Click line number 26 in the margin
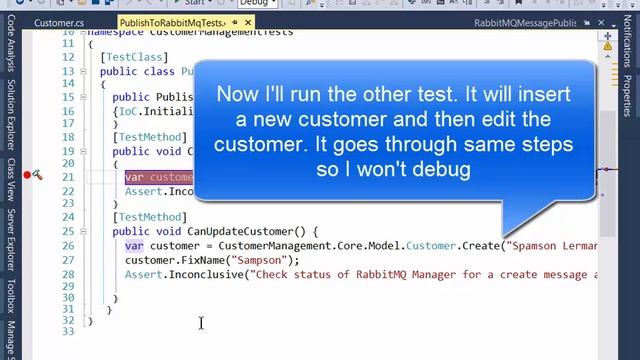 [x=68, y=246]
